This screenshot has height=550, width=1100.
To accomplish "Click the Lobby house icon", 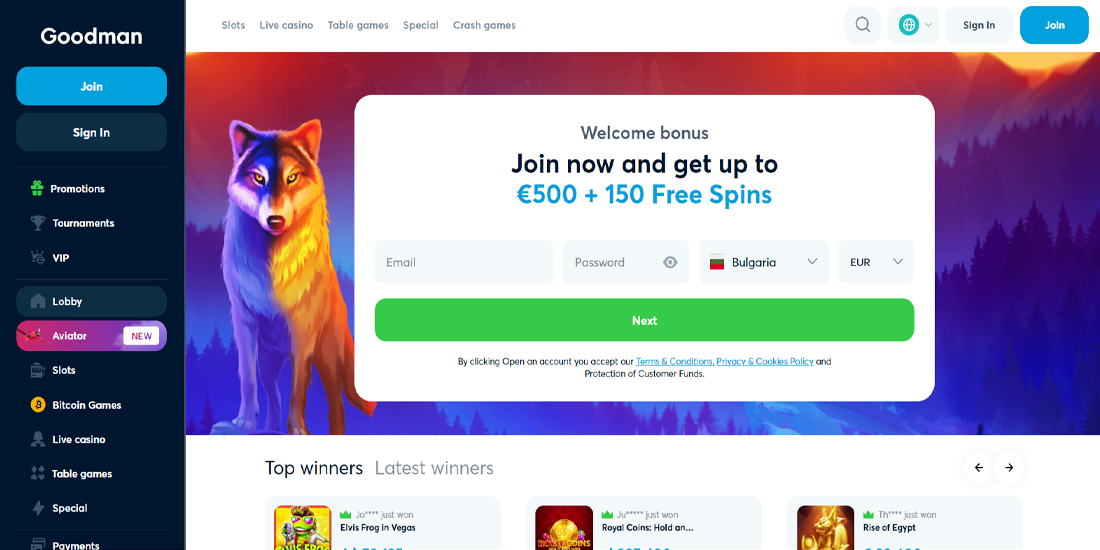I will (x=38, y=302).
